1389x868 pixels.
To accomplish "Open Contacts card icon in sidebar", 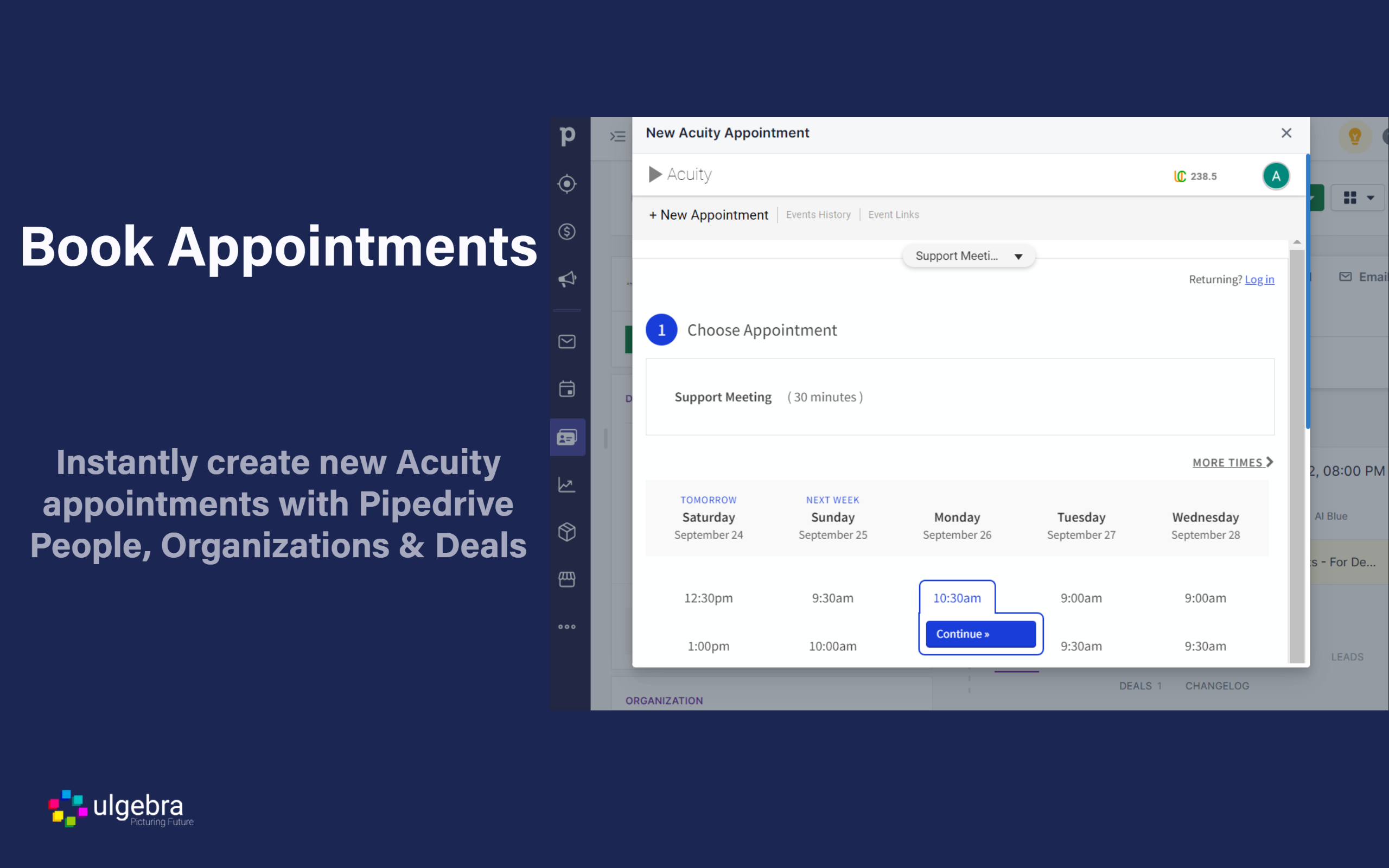I will click(567, 437).
